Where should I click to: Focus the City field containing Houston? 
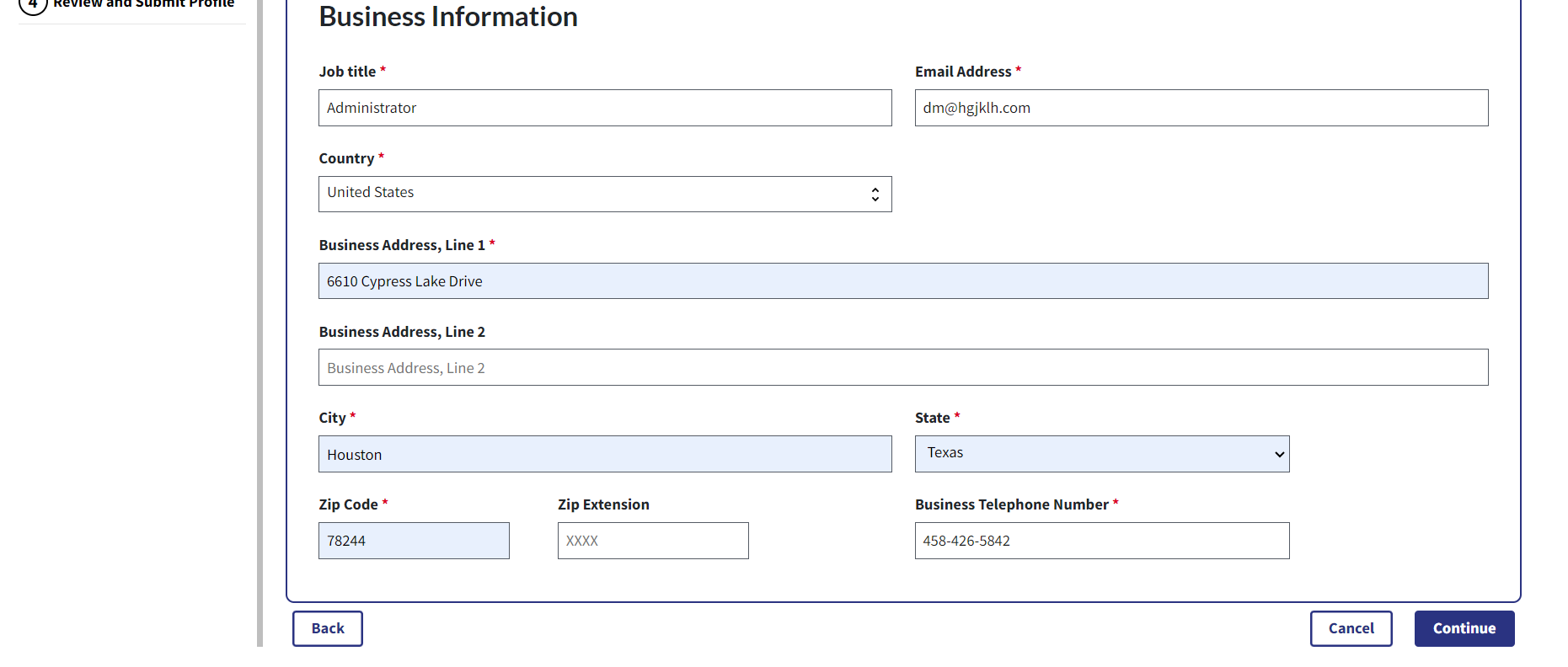tap(605, 455)
